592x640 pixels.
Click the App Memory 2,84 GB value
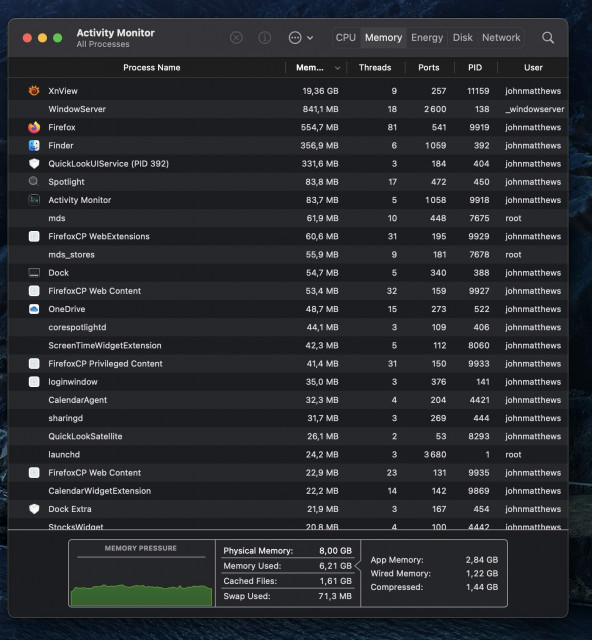[482, 560]
